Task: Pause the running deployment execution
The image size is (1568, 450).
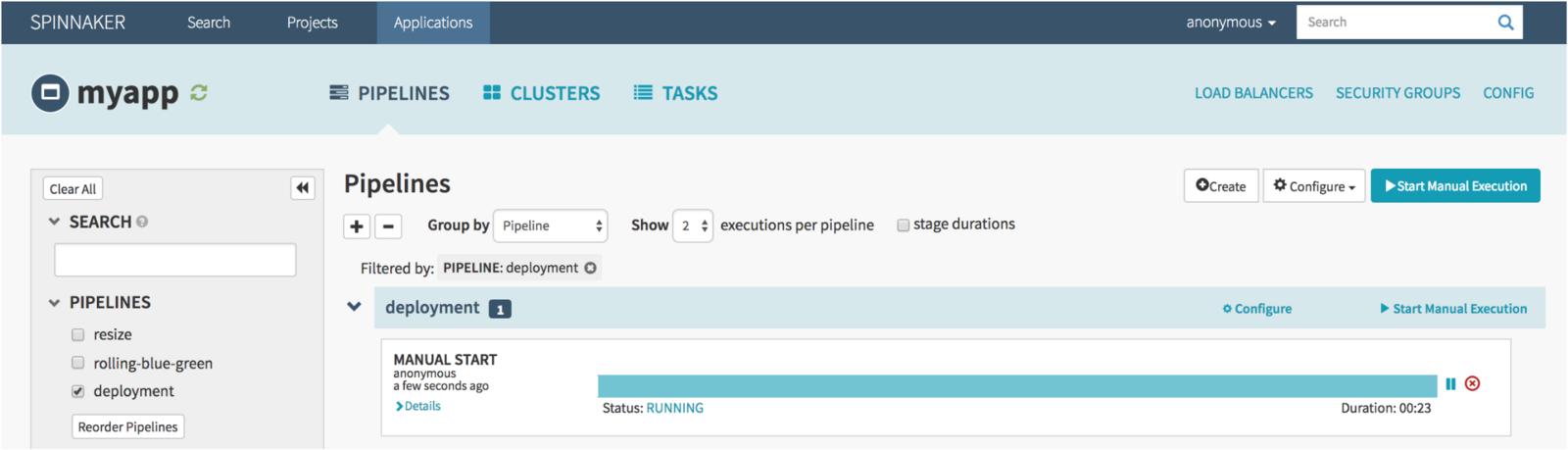Action: click(x=1450, y=384)
